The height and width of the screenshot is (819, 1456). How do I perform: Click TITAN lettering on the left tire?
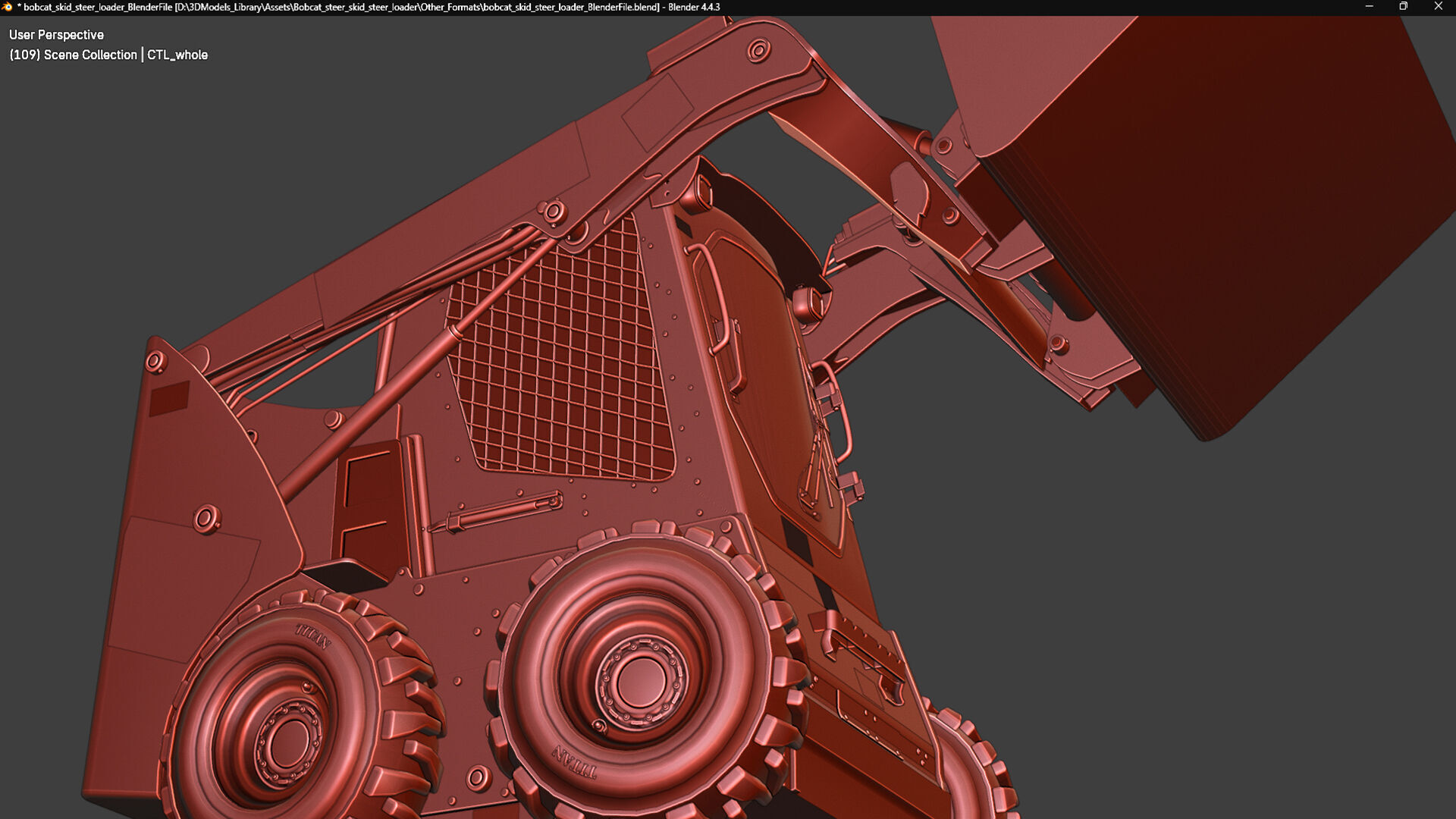click(x=313, y=635)
